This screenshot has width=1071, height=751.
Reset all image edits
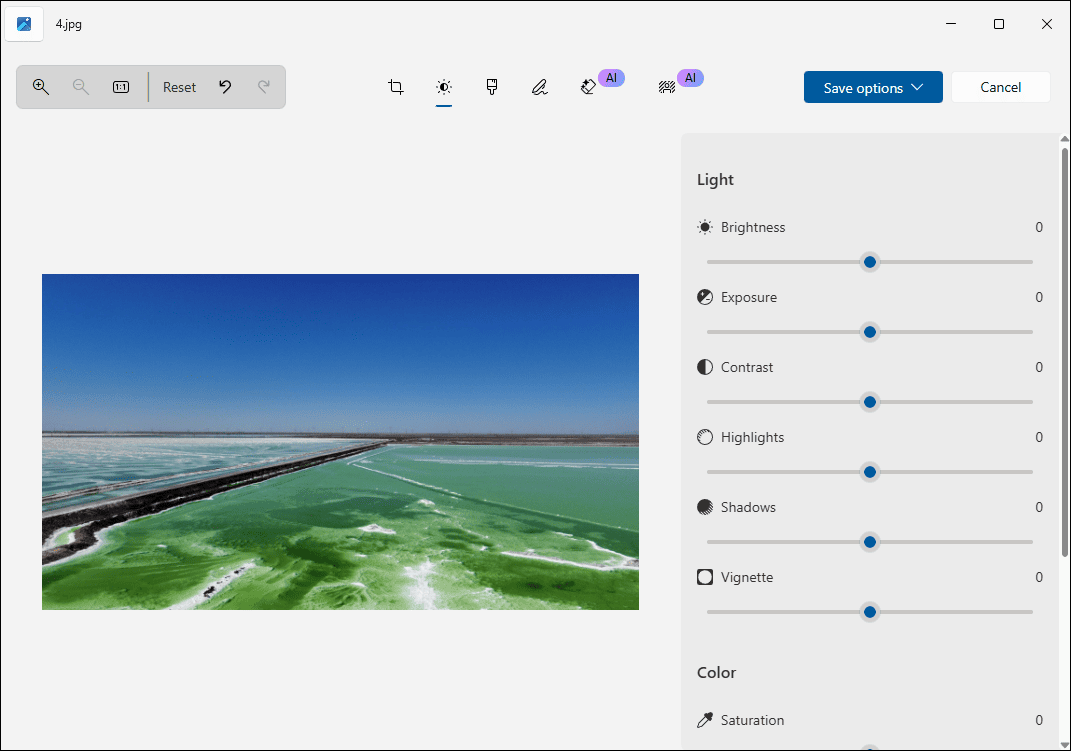pos(179,87)
